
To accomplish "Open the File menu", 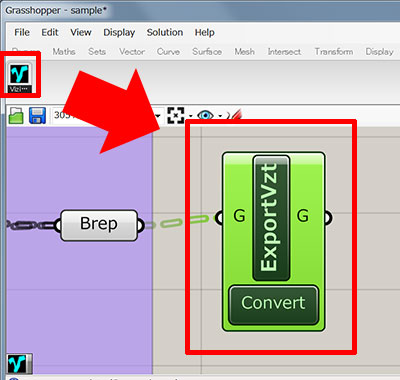I will coord(22,32).
